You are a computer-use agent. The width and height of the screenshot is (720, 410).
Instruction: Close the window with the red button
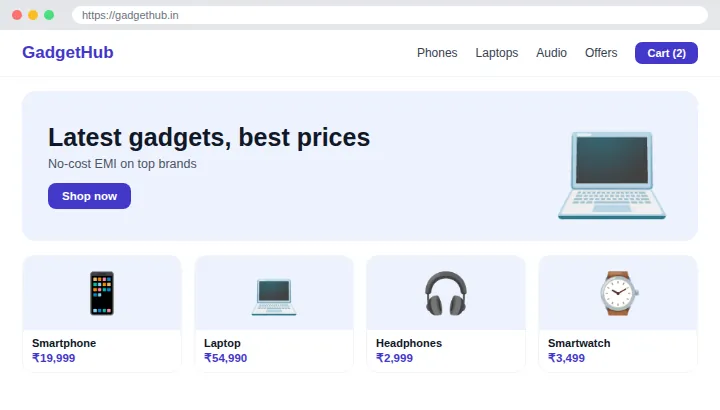(x=17, y=15)
